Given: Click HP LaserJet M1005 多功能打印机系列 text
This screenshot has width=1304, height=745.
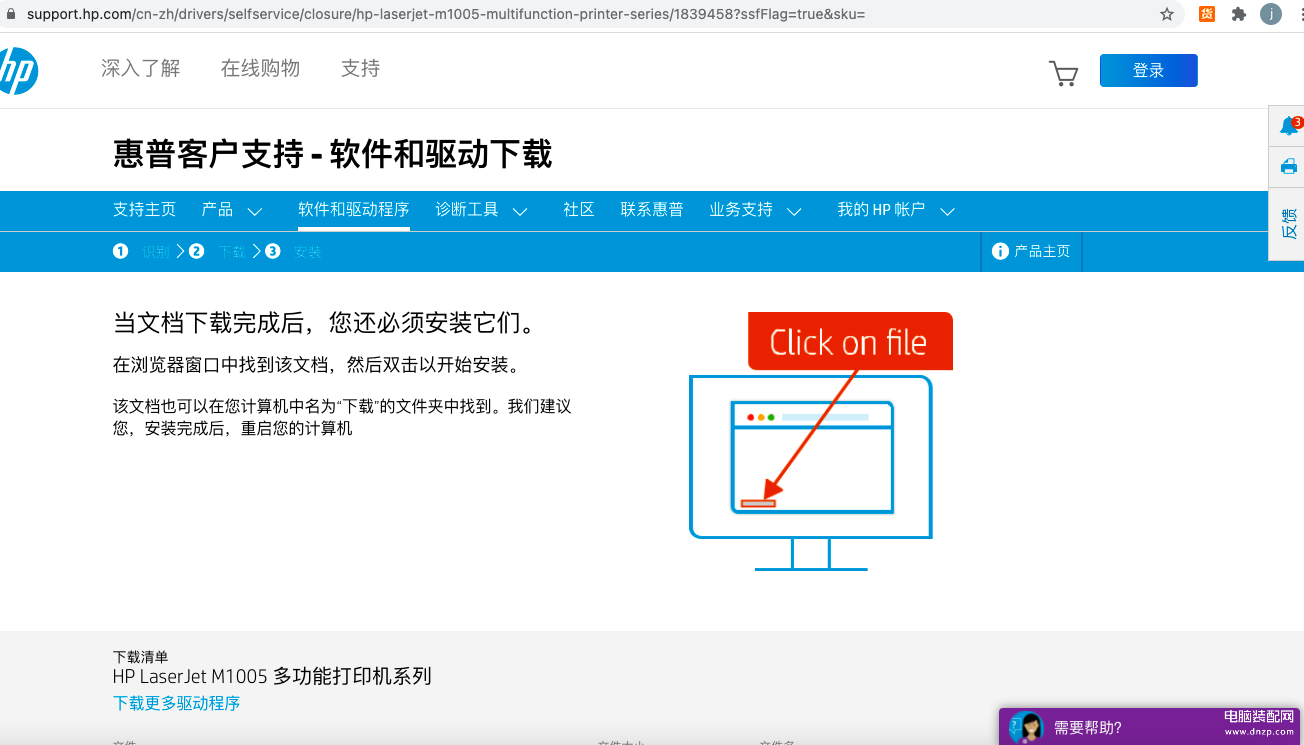Looking at the screenshot, I should click(272, 676).
